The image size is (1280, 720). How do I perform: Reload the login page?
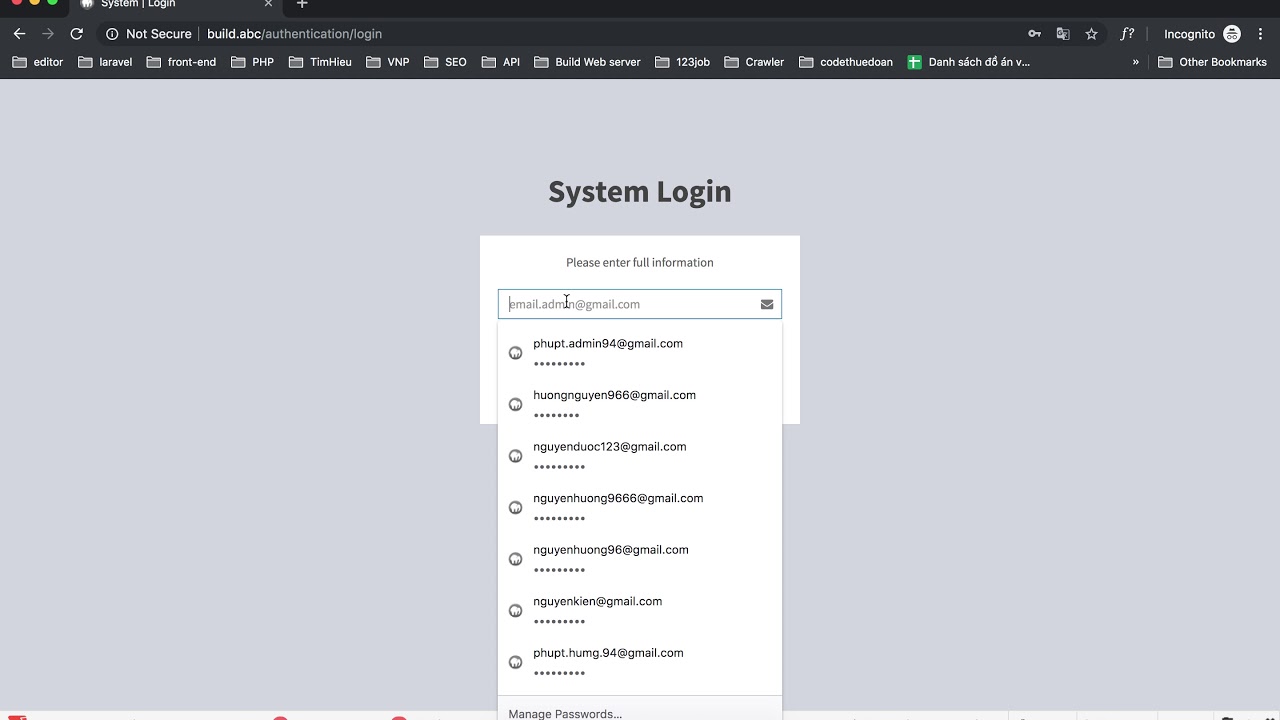(76, 34)
